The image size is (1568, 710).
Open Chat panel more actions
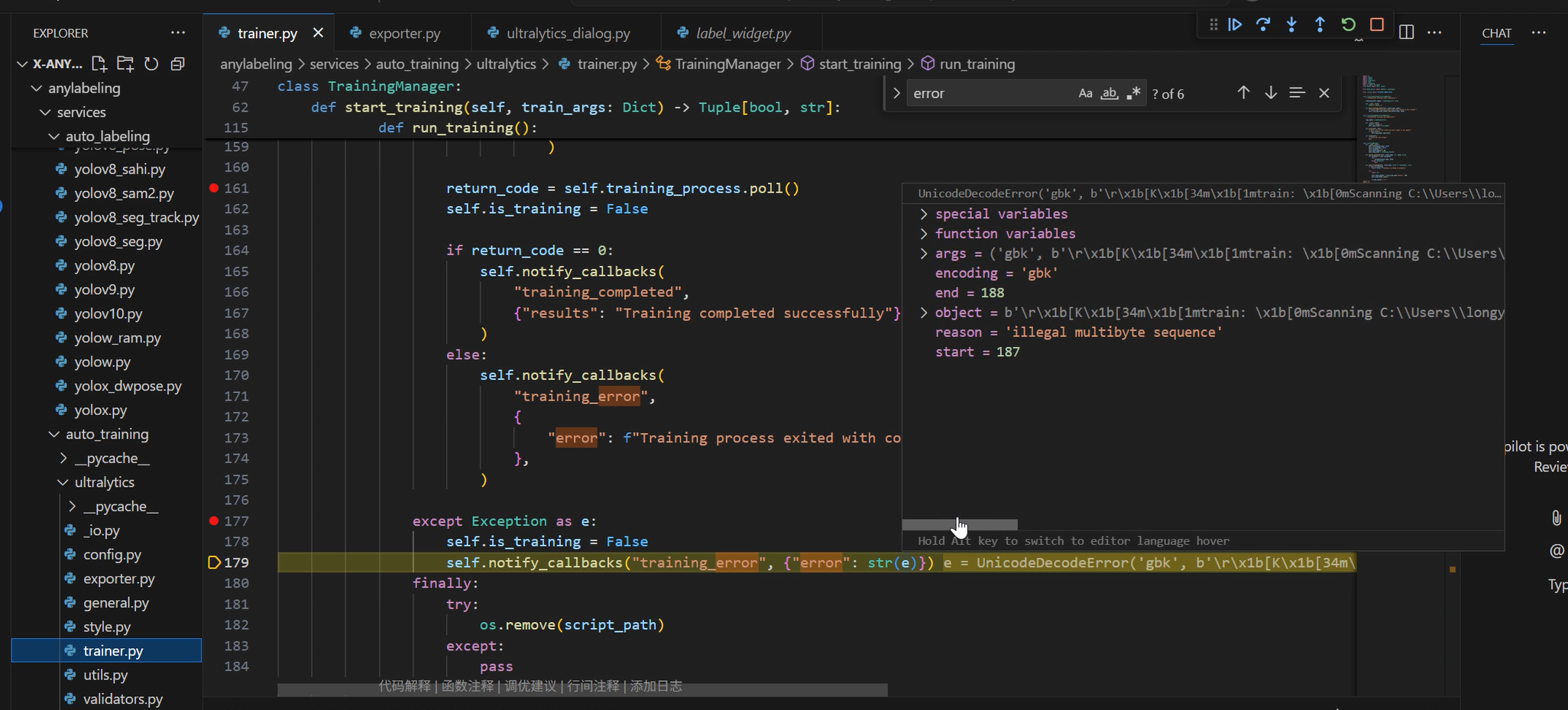pyautogui.click(x=1539, y=32)
